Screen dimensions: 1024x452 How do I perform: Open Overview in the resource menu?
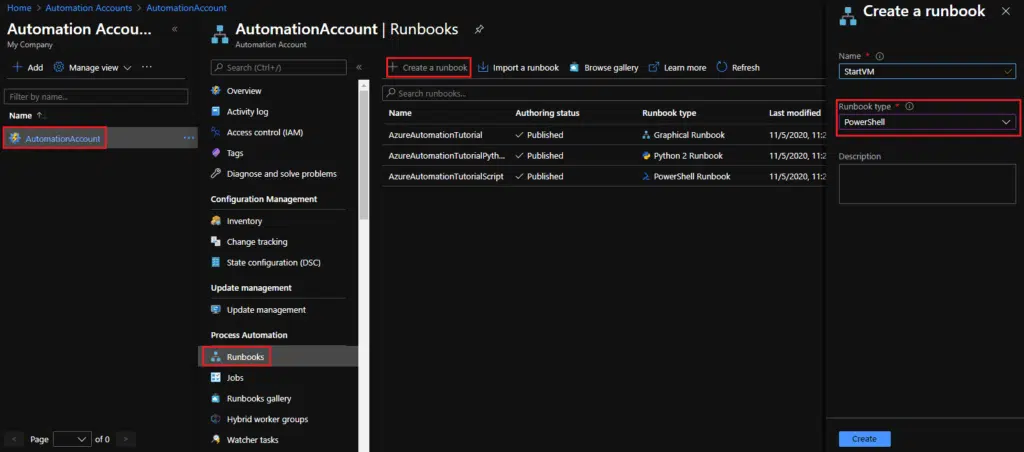[244, 91]
